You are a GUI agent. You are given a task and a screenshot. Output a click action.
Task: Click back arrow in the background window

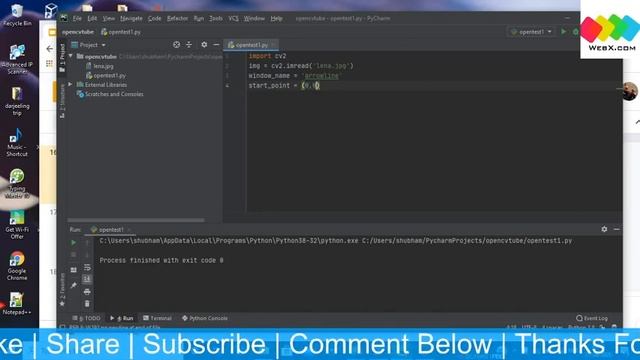(50, 49)
